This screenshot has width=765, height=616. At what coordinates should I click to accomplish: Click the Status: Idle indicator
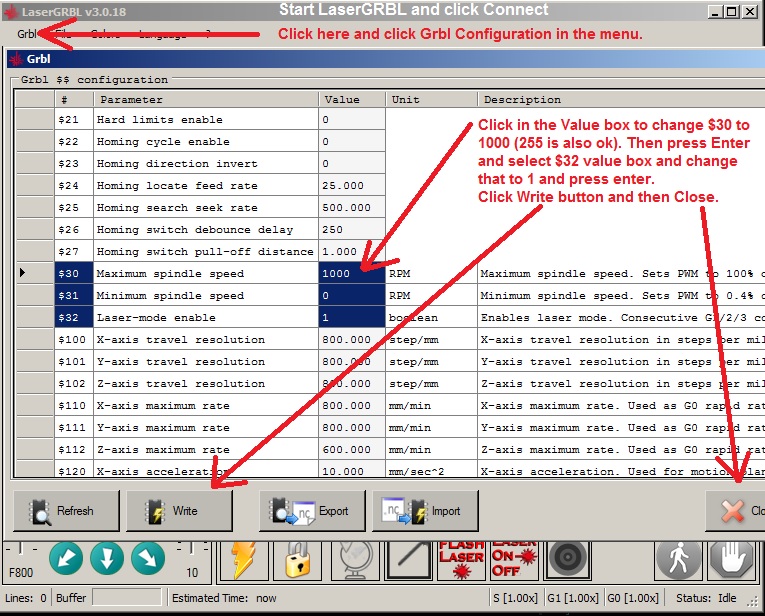pos(706,598)
